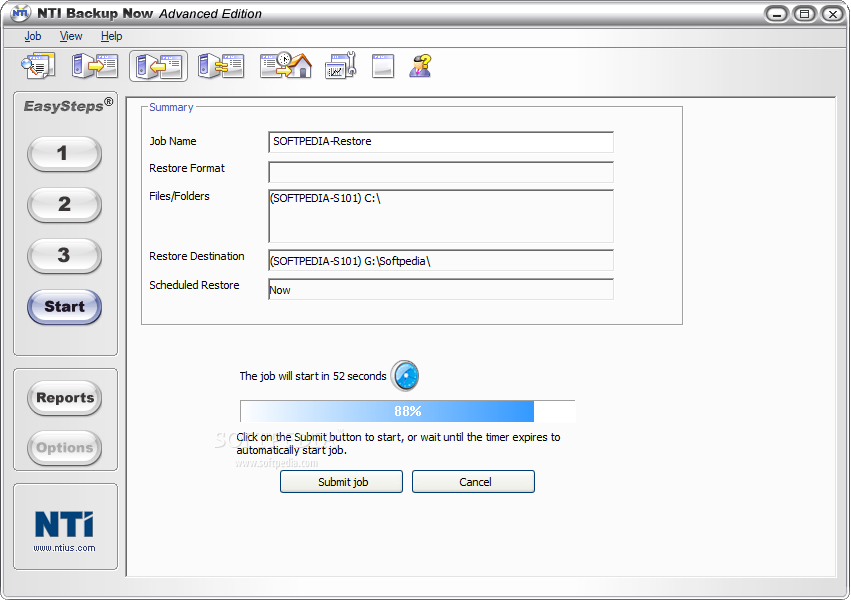Click the 'Files/Folders' label
Screen dimensions: 851x601
[x=179, y=196]
